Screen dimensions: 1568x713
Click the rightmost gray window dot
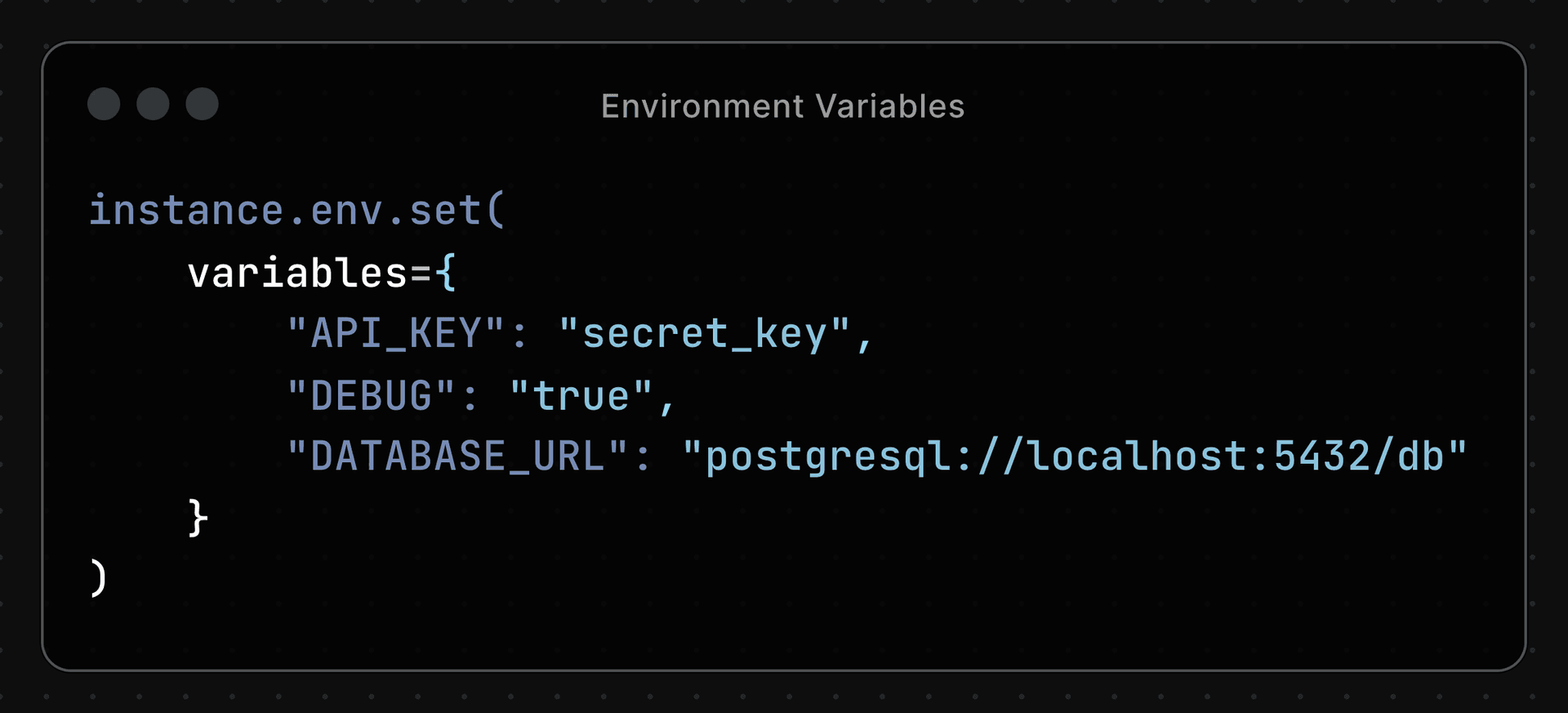click(202, 104)
